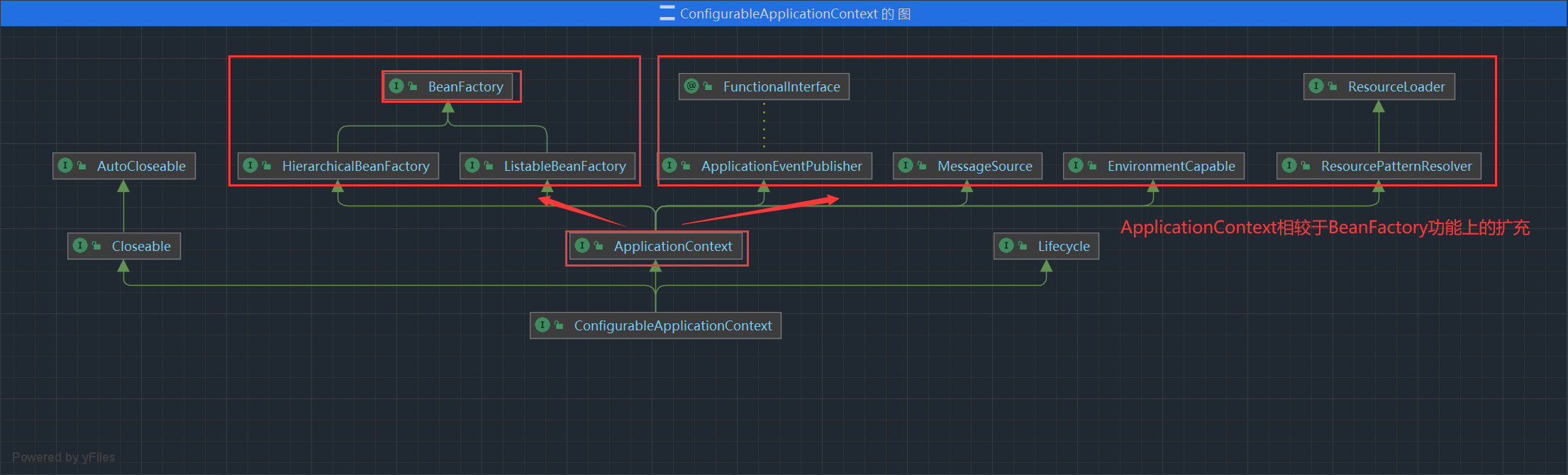Click the Powered by yFiles text

pos(63,457)
